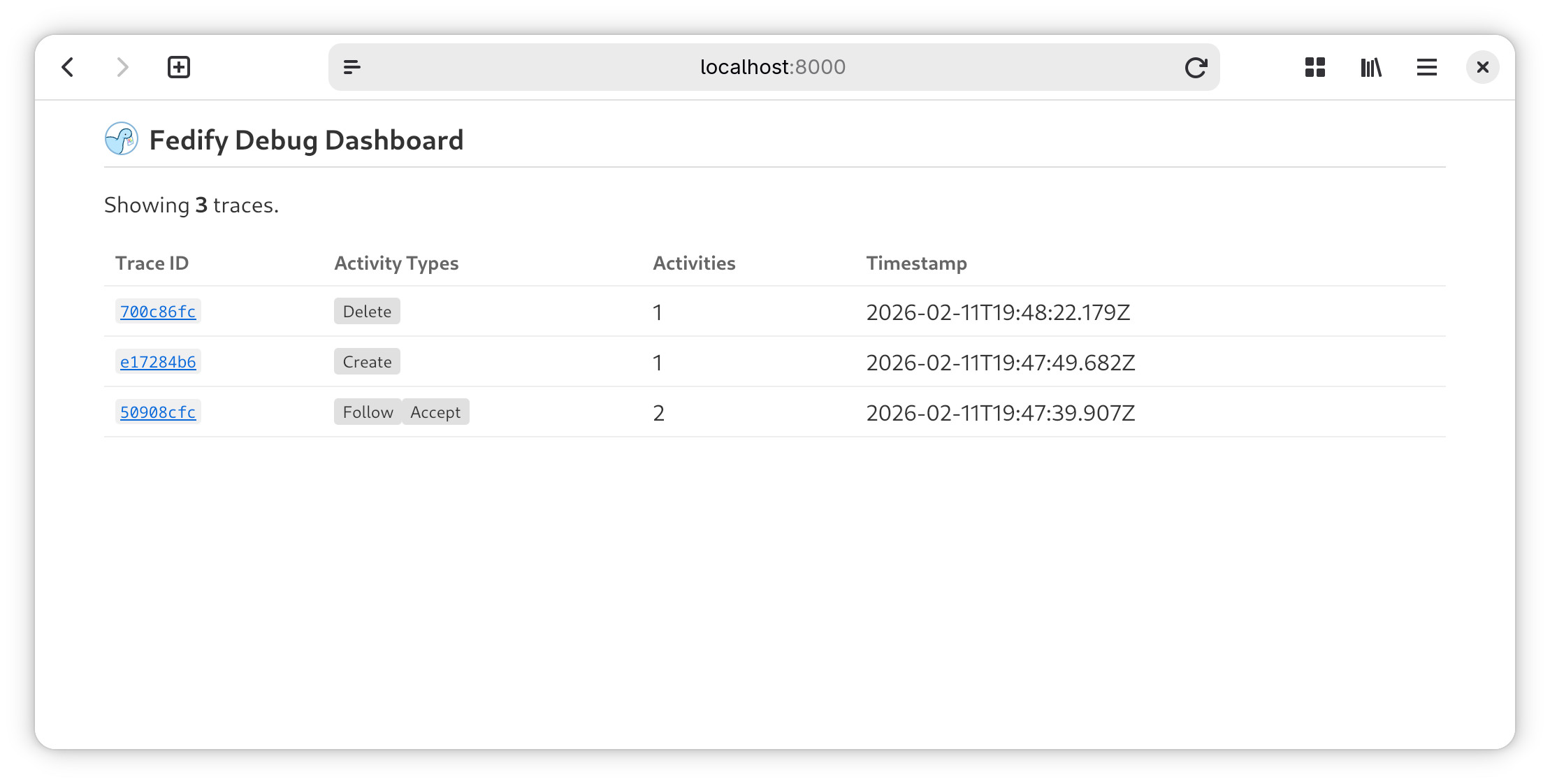Screen dimensions: 1550x784
Task: Click the back navigation arrow
Action: pyautogui.click(x=68, y=67)
